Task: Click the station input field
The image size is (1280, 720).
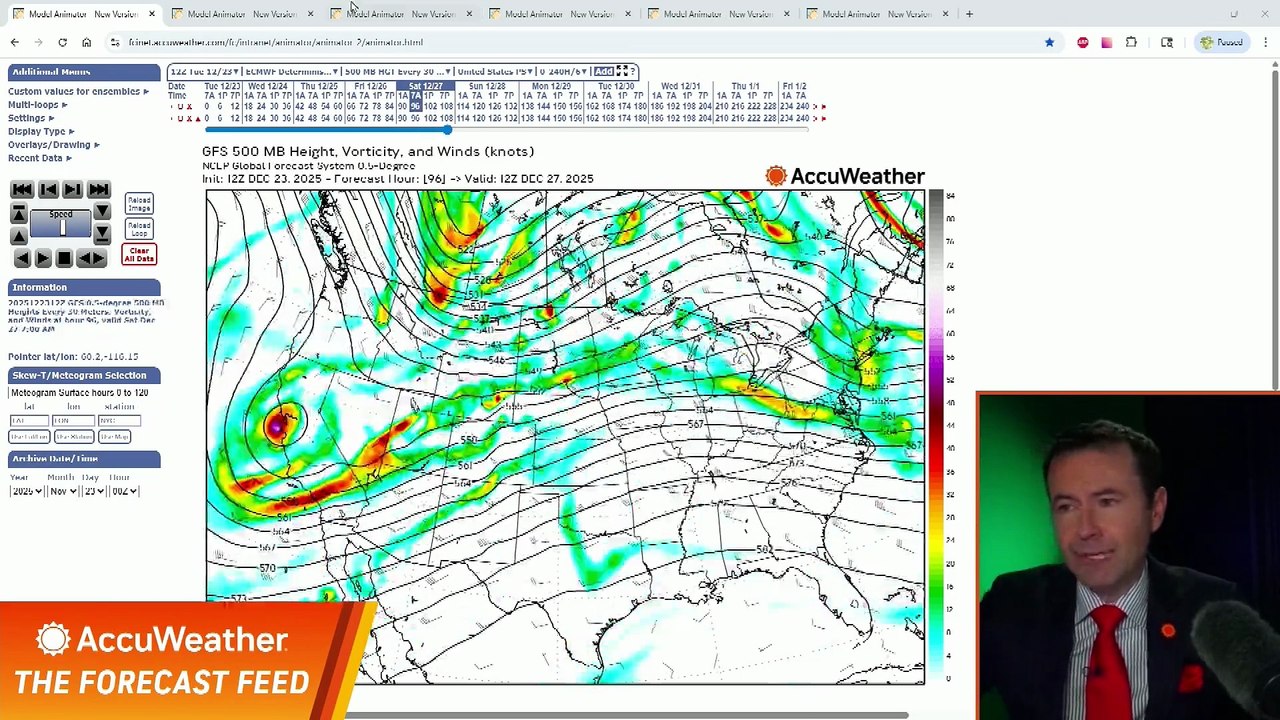Action: coord(119,420)
